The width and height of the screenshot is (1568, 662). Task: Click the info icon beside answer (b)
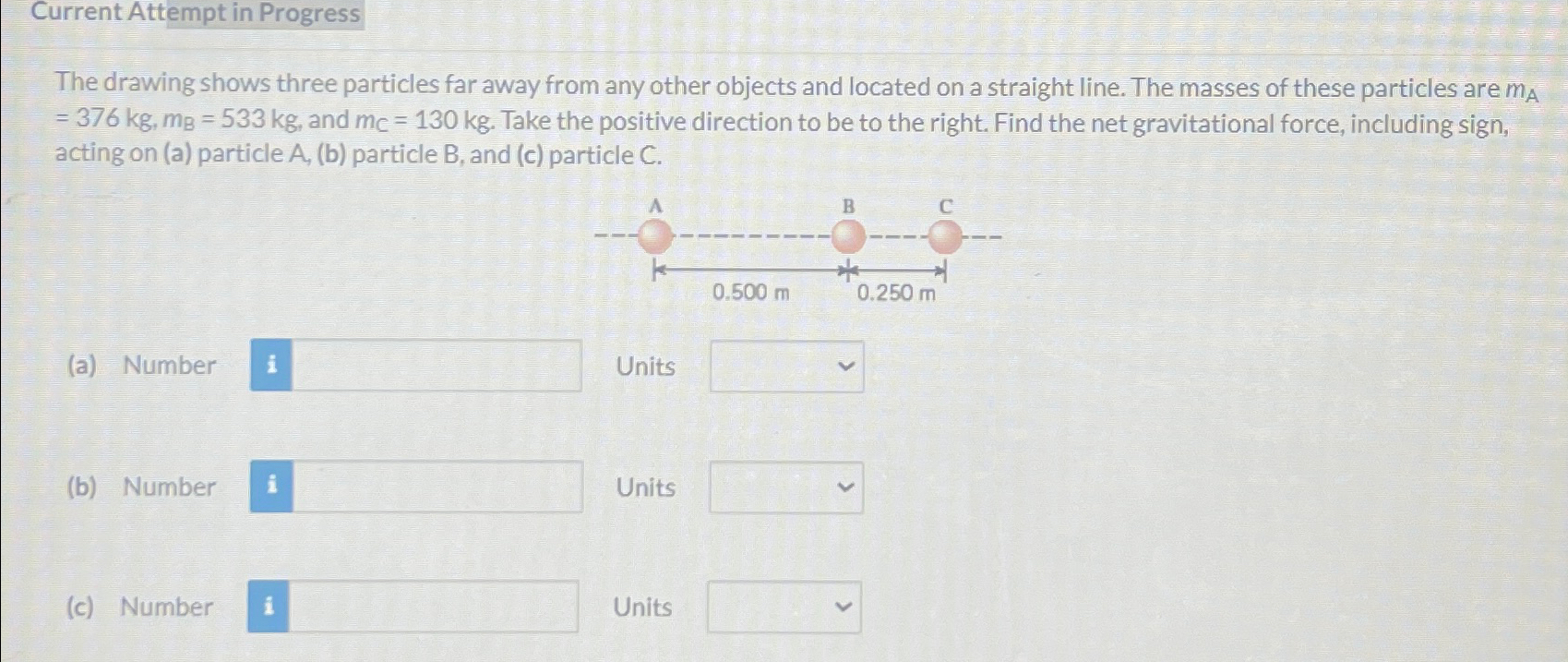270,487
